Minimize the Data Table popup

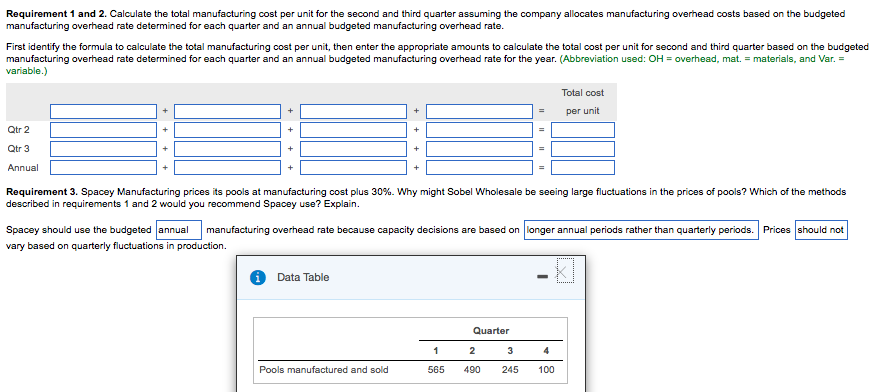[x=543, y=277]
